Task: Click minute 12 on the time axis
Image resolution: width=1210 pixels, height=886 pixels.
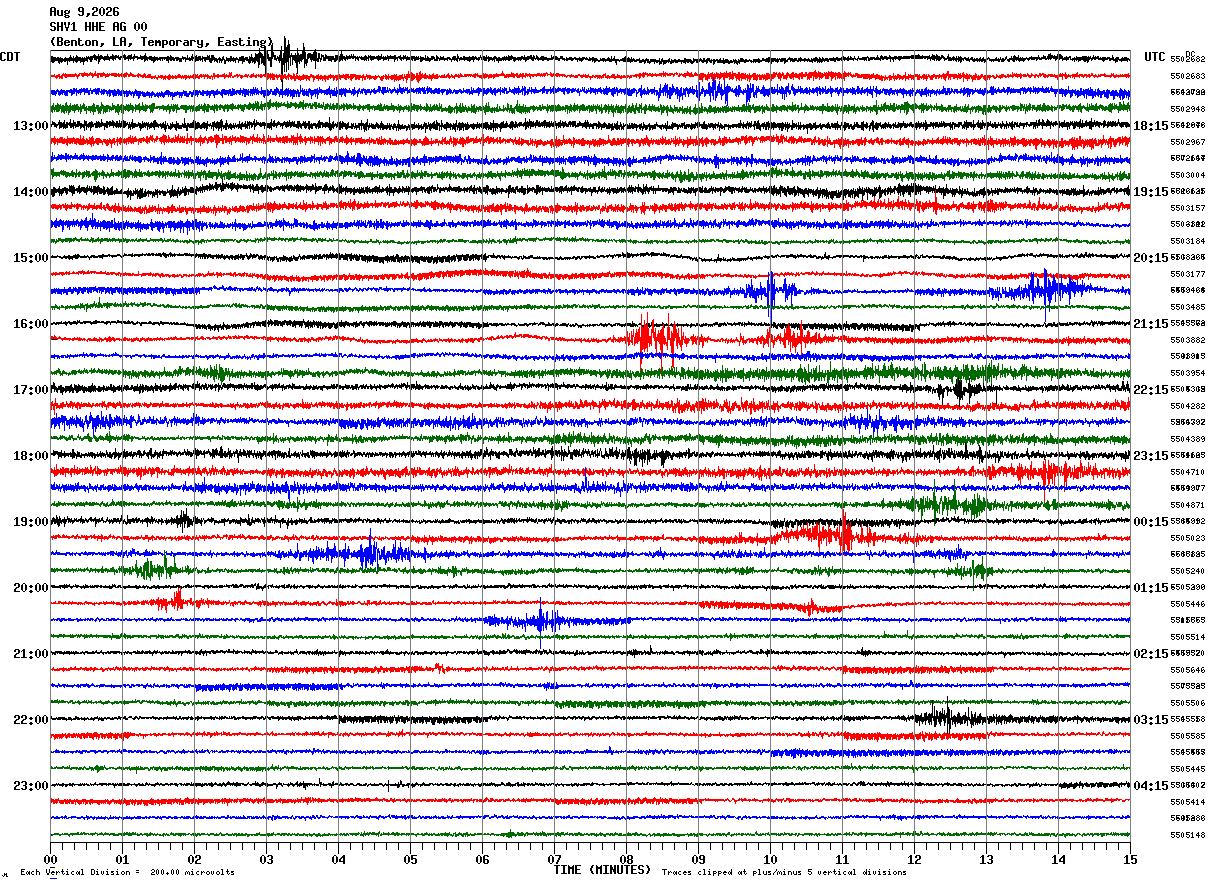Action: tap(914, 859)
